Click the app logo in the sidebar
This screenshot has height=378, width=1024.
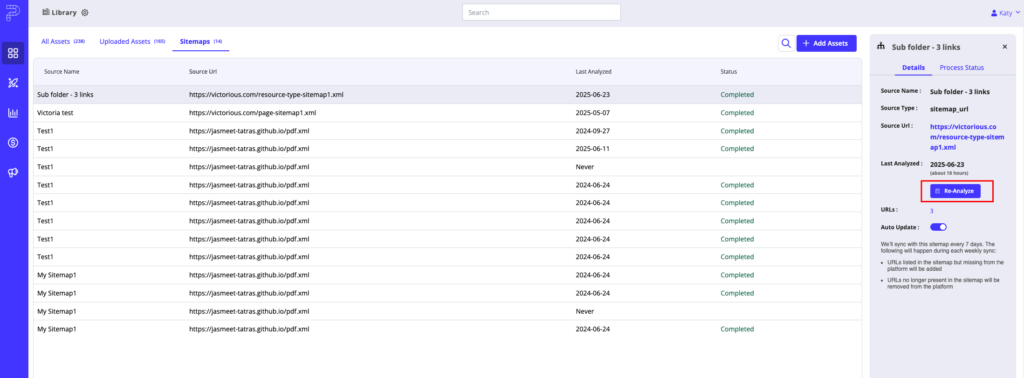[x=13, y=14]
